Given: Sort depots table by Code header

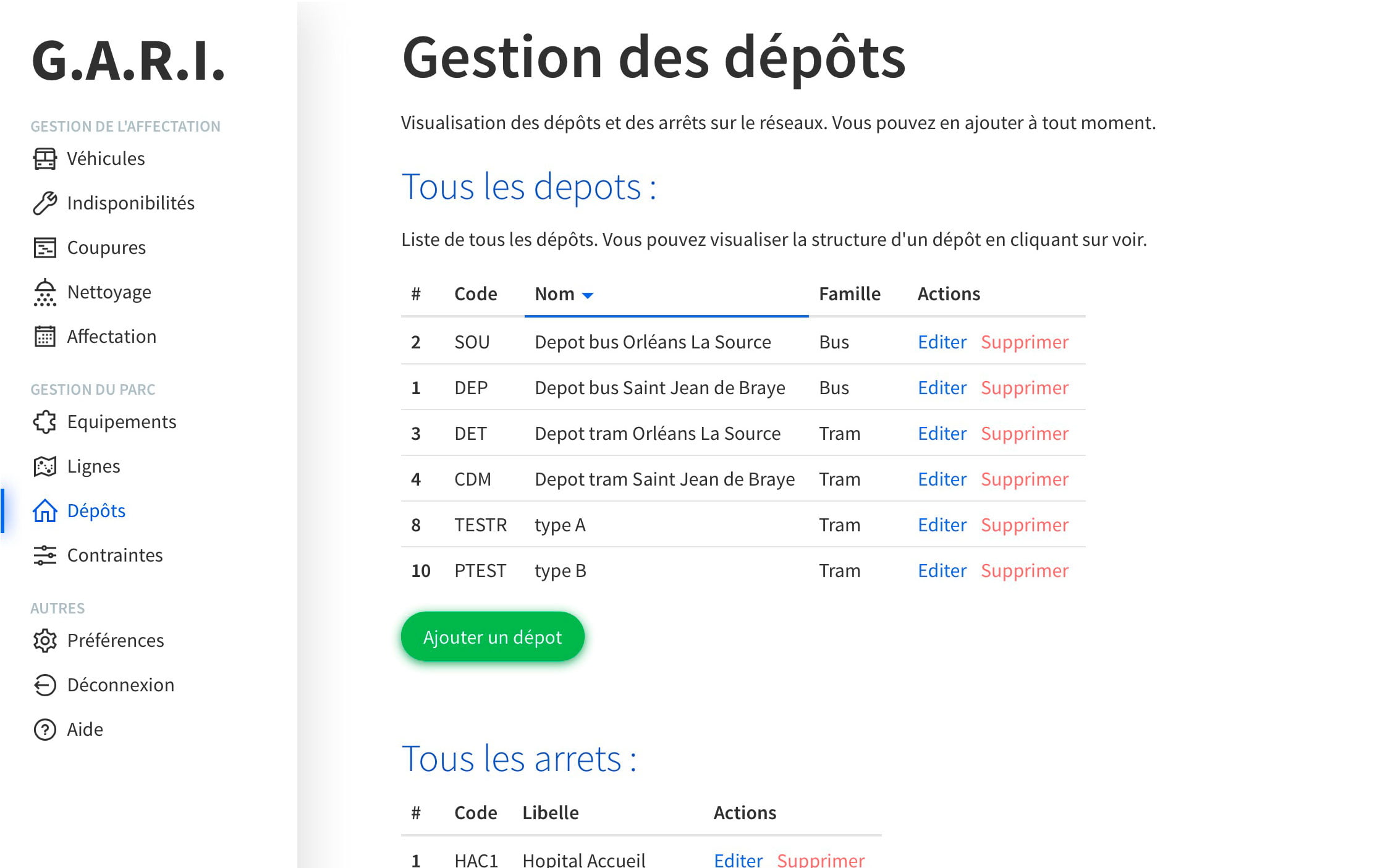Looking at the screenshot, I should [x=475, y=294].
